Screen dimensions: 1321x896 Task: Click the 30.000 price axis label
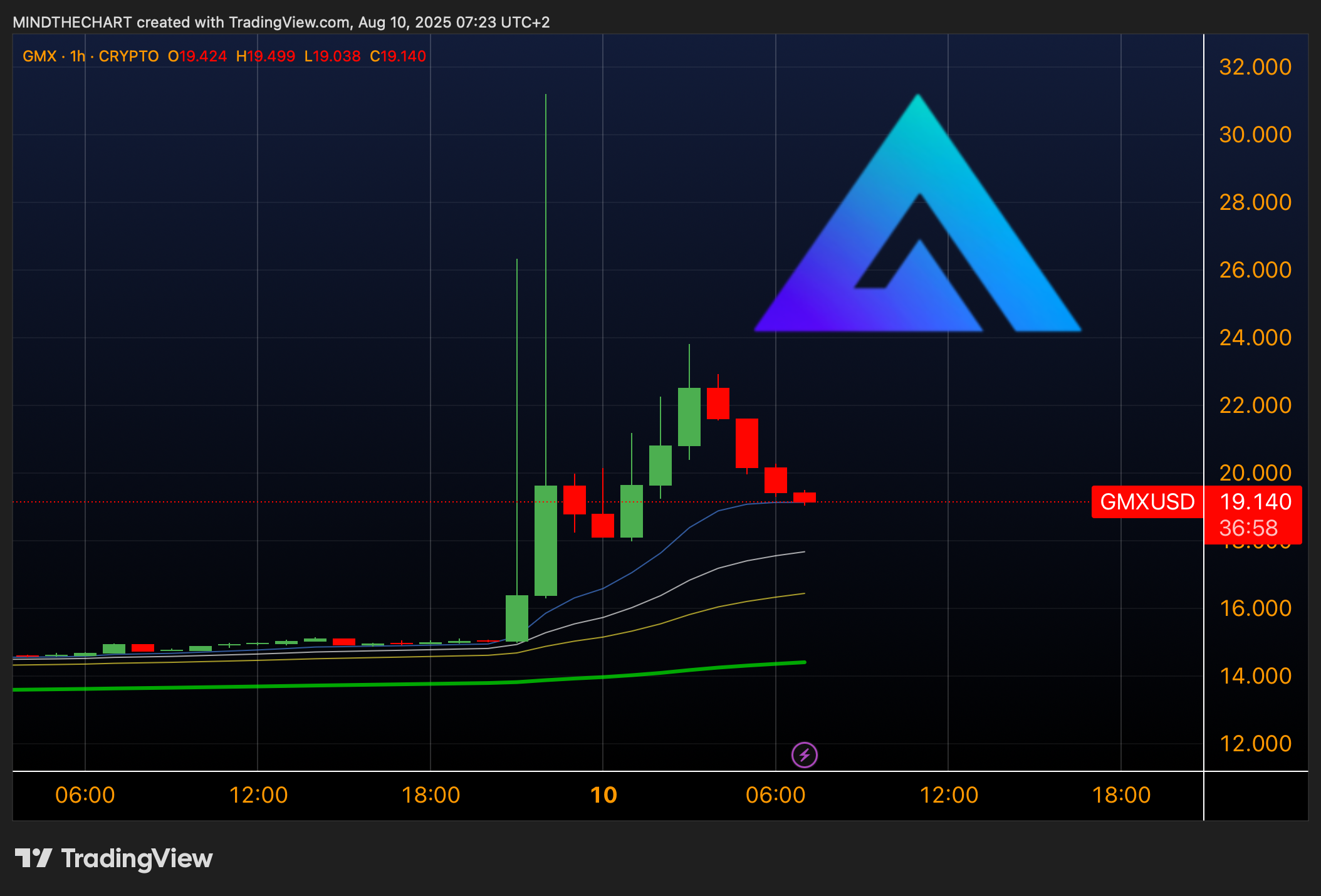[x=1255, y=135]
